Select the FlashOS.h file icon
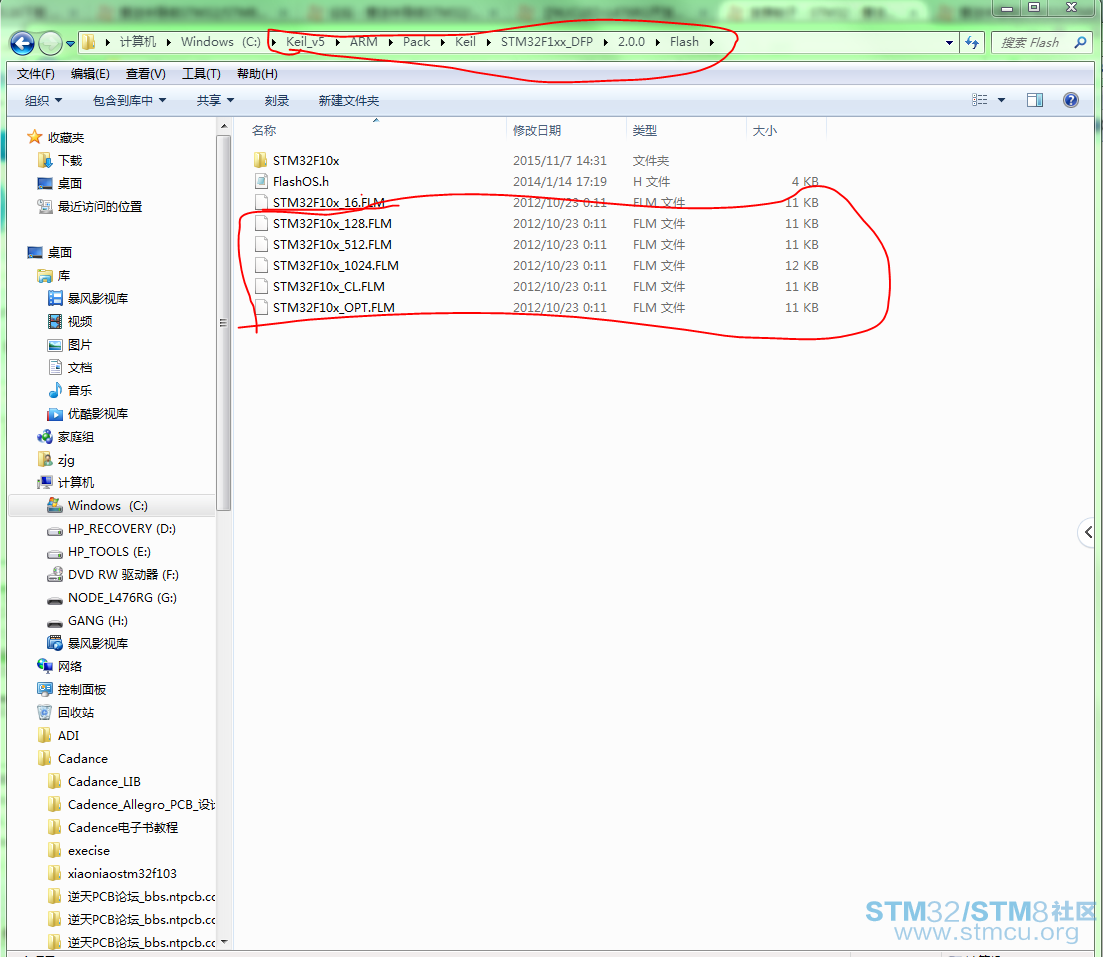Screen dimensions: 1103x957 point(260,182)
